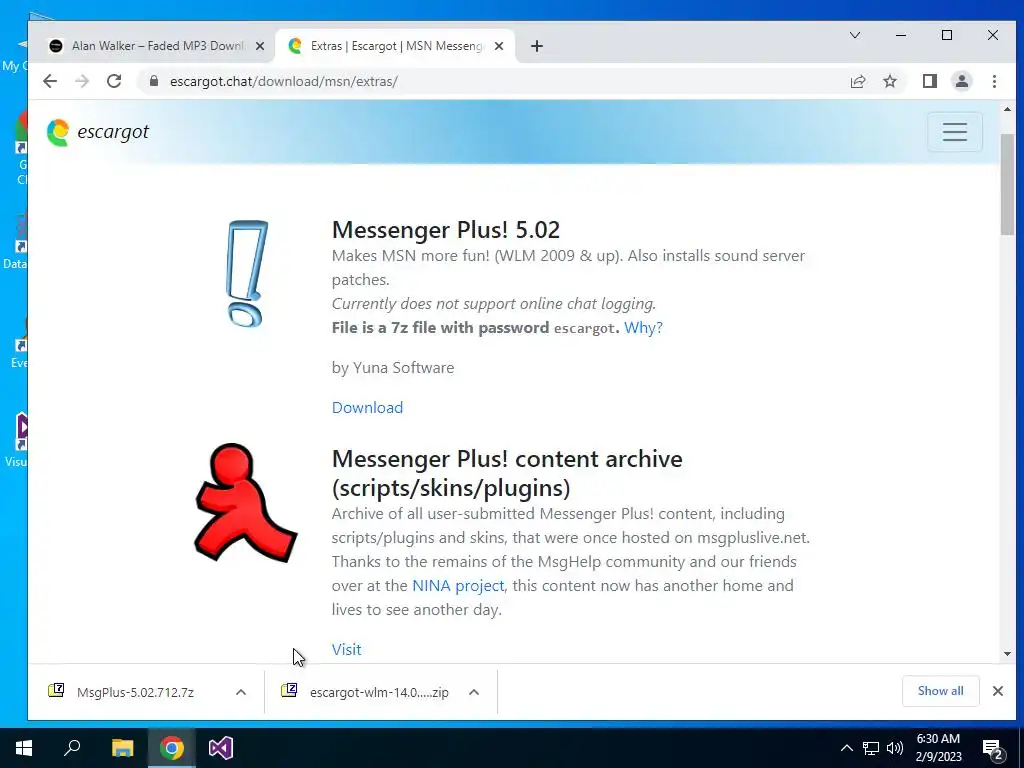Click the scrollbar up arrow
Image resolution: width=1024 pixels, height=768 pixels.
click(x=1006, y=109)
